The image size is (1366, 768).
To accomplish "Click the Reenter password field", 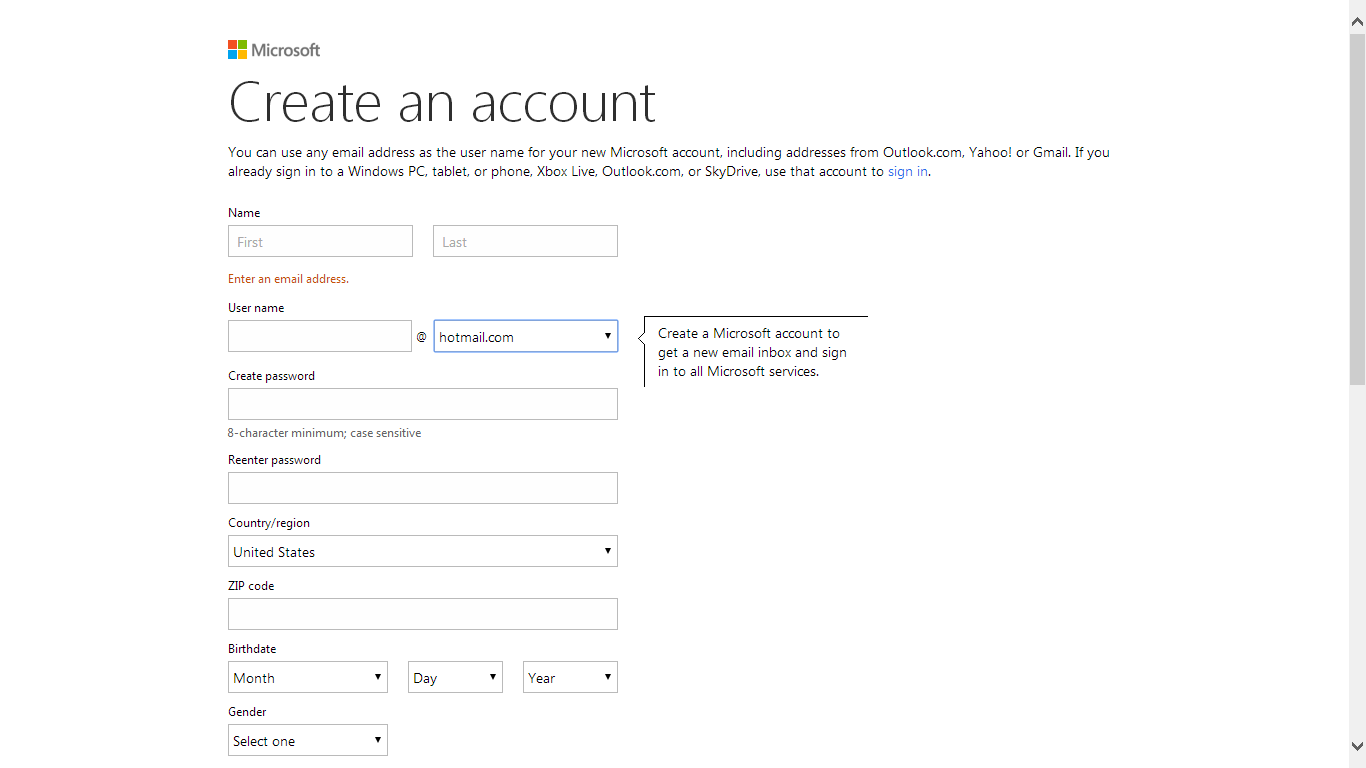I will [x=423, y=488].
